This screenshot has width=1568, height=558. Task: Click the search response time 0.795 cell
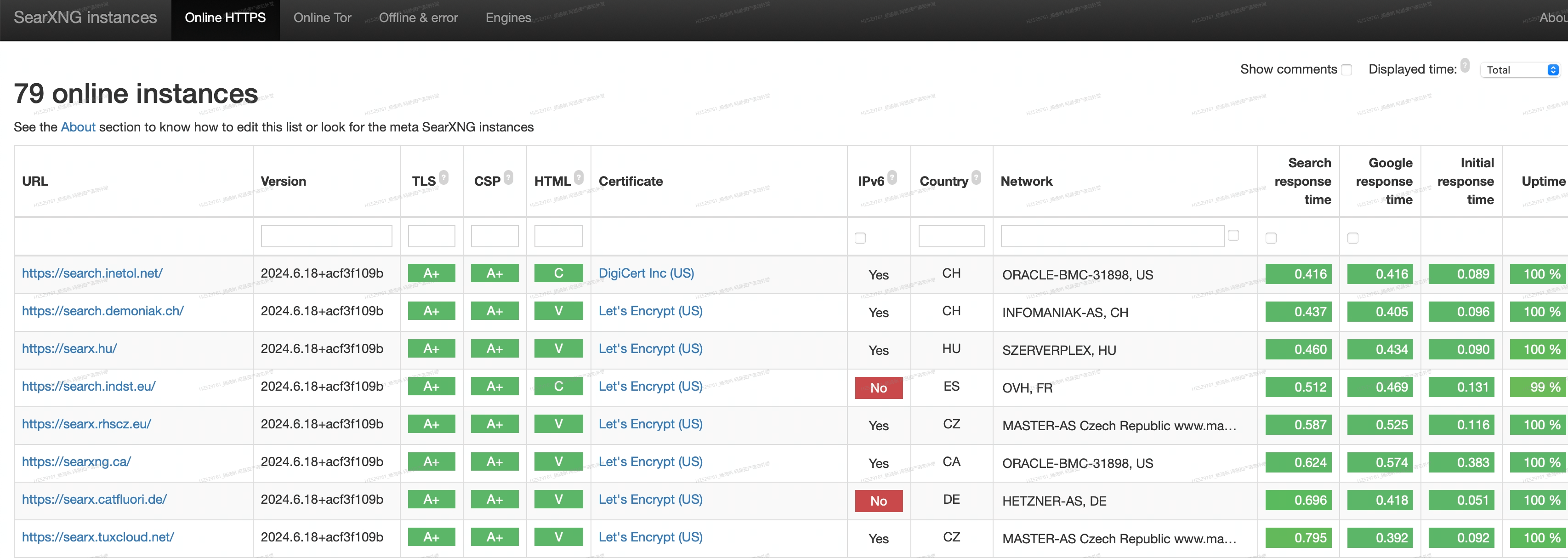[x=1298, y=538]
